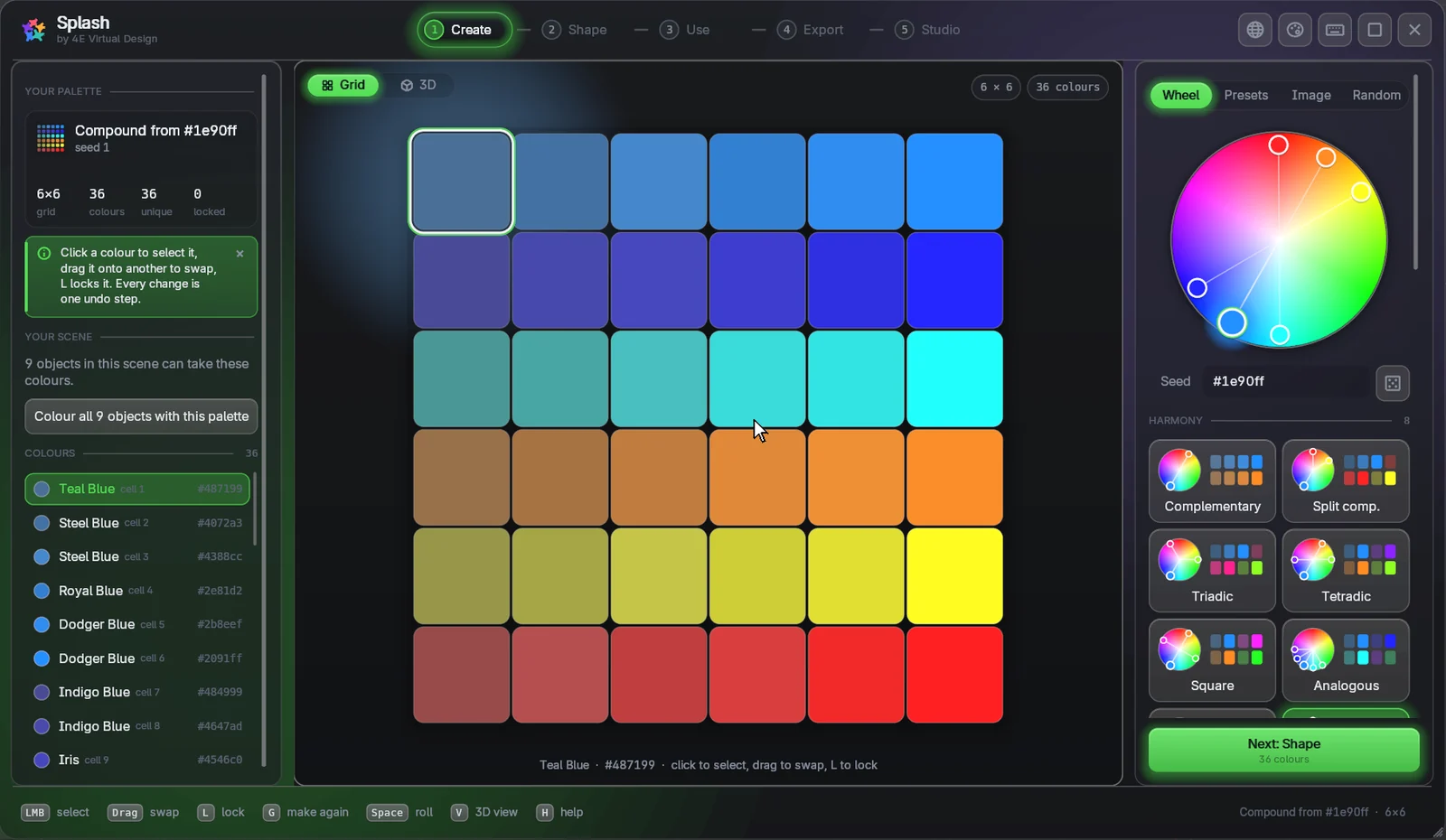Open the Image tab

[x=1310, y=95]
